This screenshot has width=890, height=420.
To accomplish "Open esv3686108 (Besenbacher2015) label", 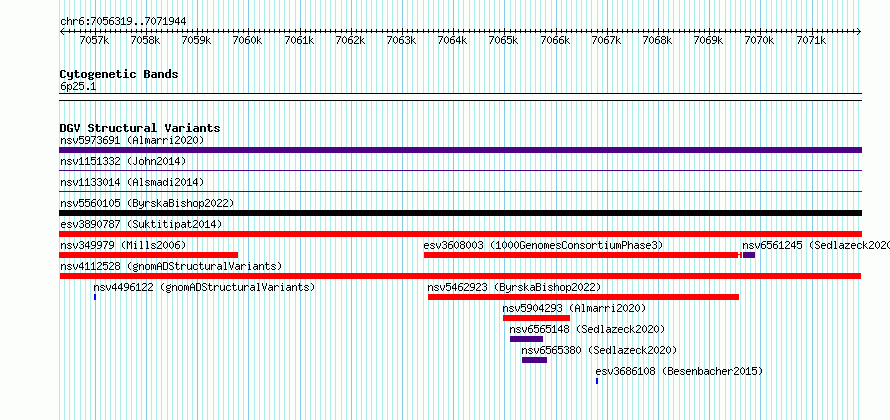I will point(679,371).
